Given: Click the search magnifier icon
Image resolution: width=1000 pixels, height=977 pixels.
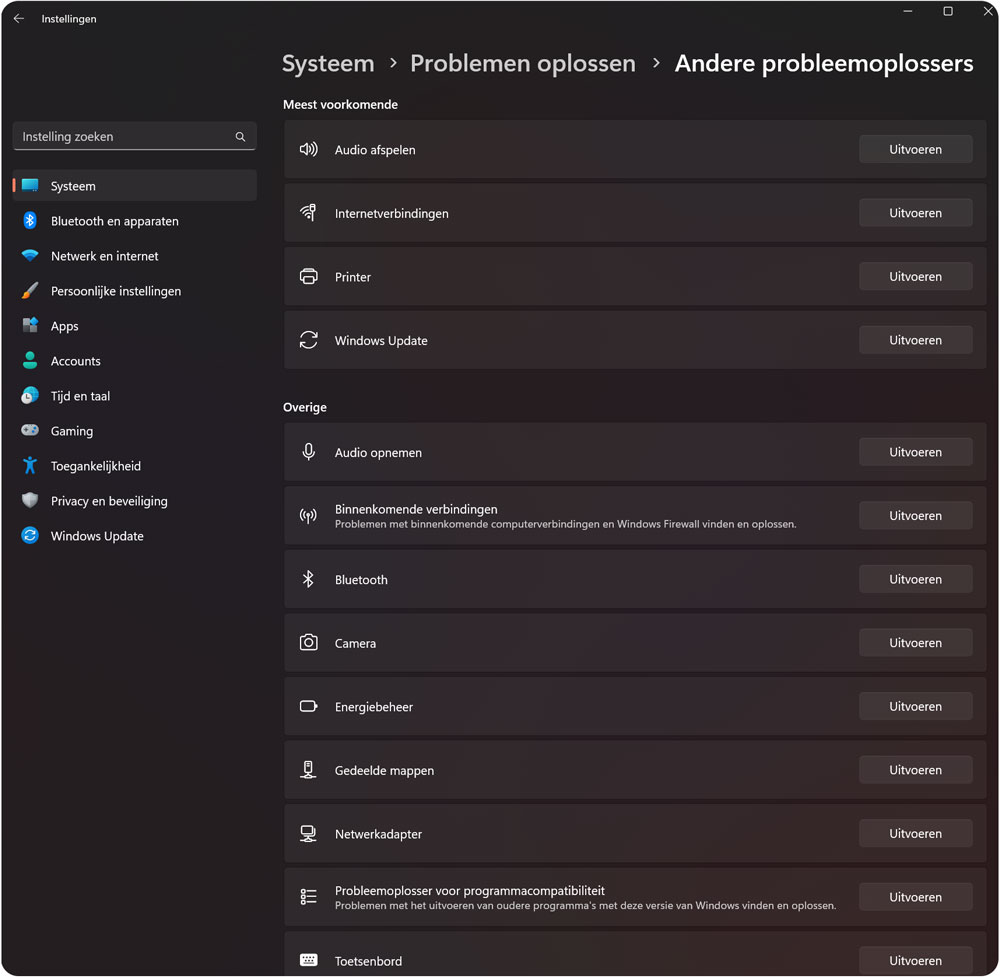Looking at the screenshot, I should (x=240, y=137).
